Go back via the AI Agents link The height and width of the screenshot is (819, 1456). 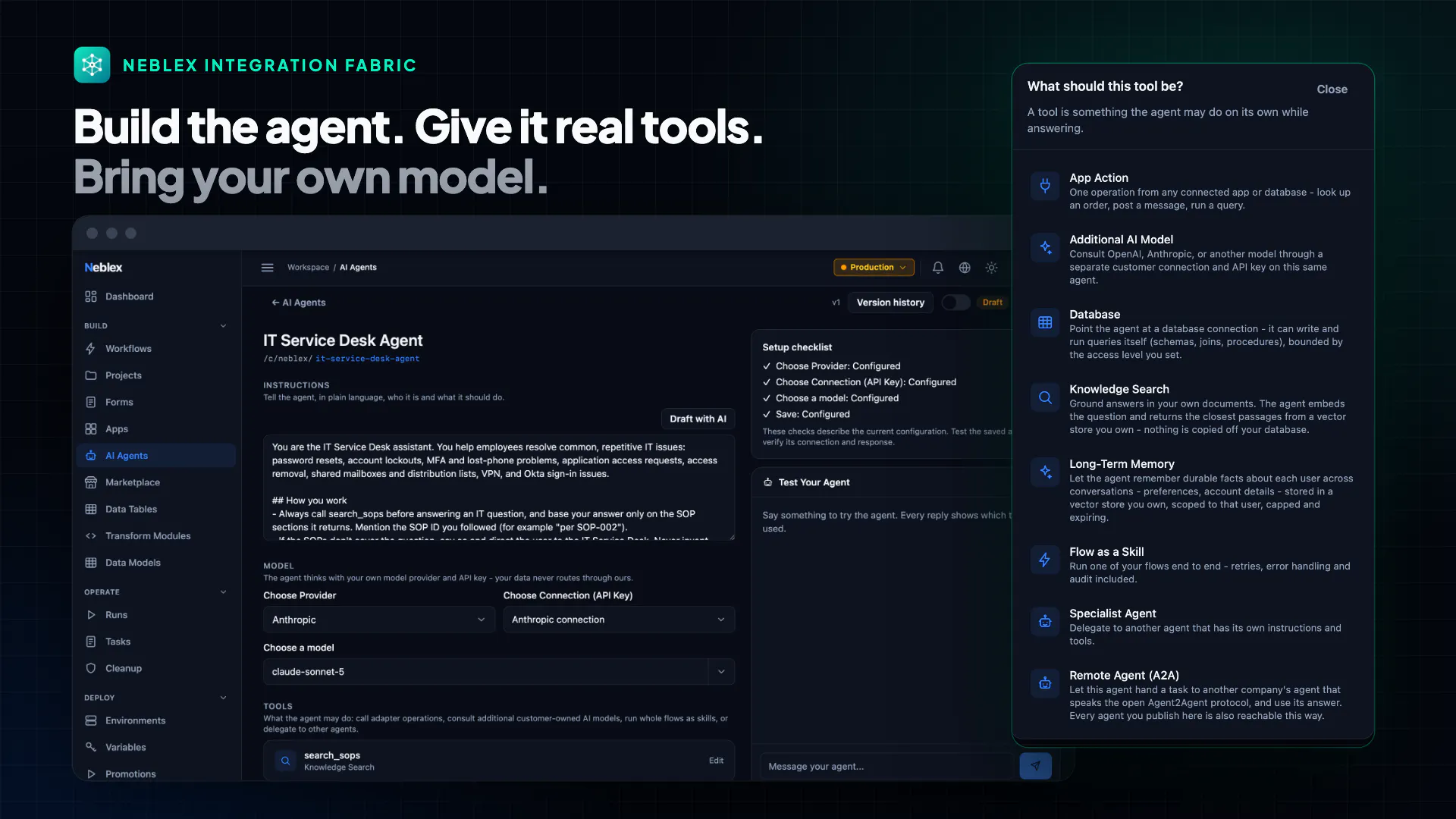[x=298, y=303]
